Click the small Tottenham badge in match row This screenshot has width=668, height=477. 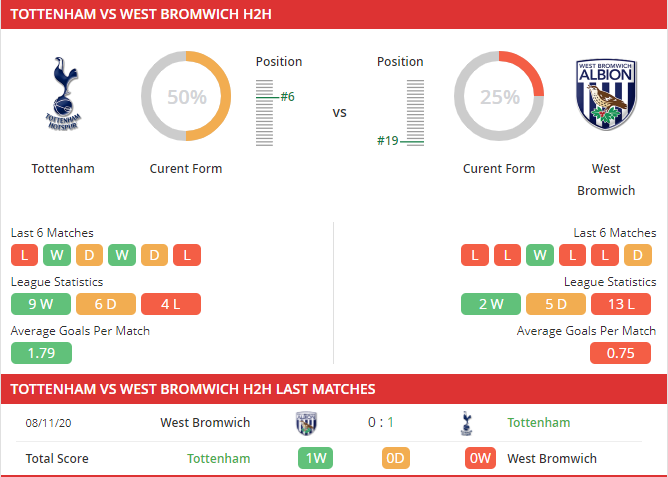pos(466,423)
